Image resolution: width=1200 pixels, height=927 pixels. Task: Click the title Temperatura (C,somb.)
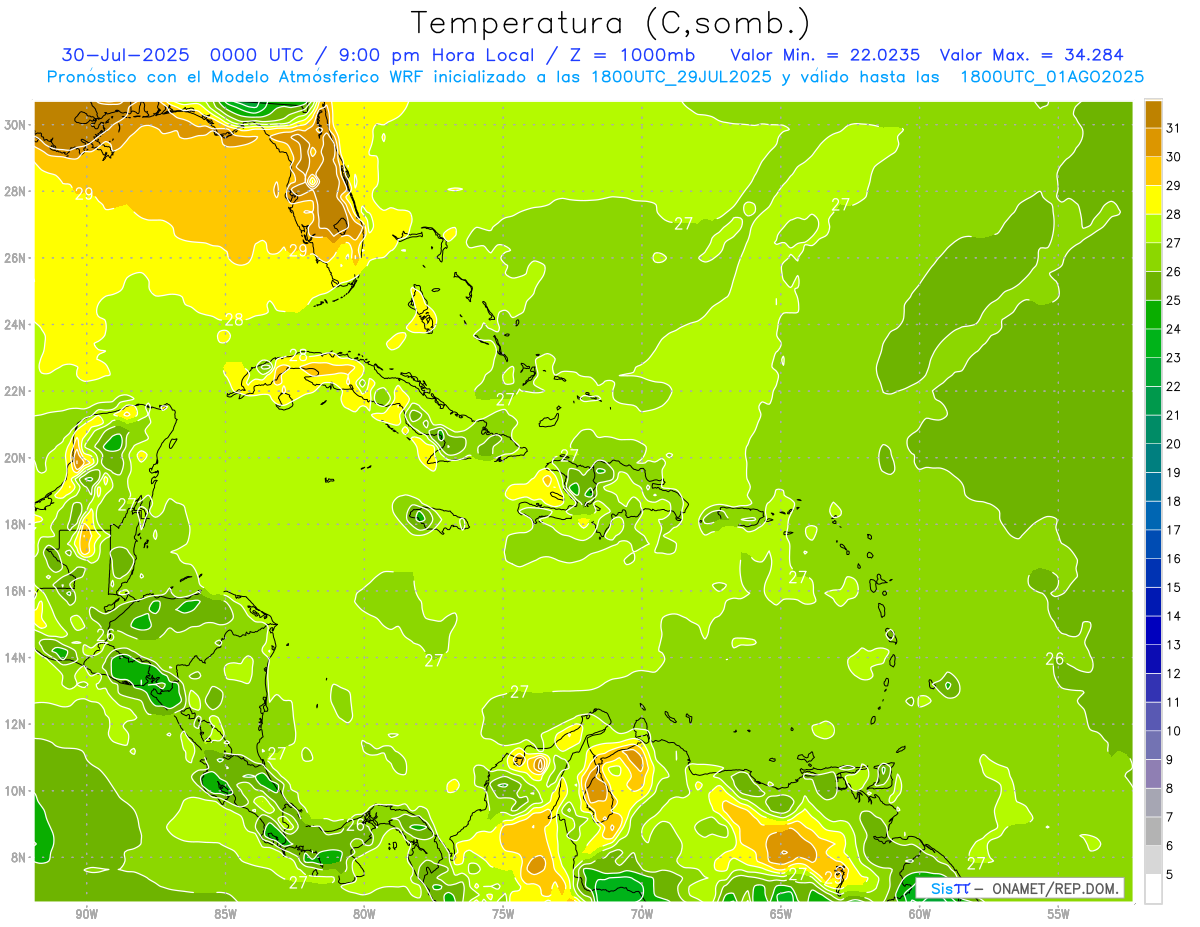[610, 22]
